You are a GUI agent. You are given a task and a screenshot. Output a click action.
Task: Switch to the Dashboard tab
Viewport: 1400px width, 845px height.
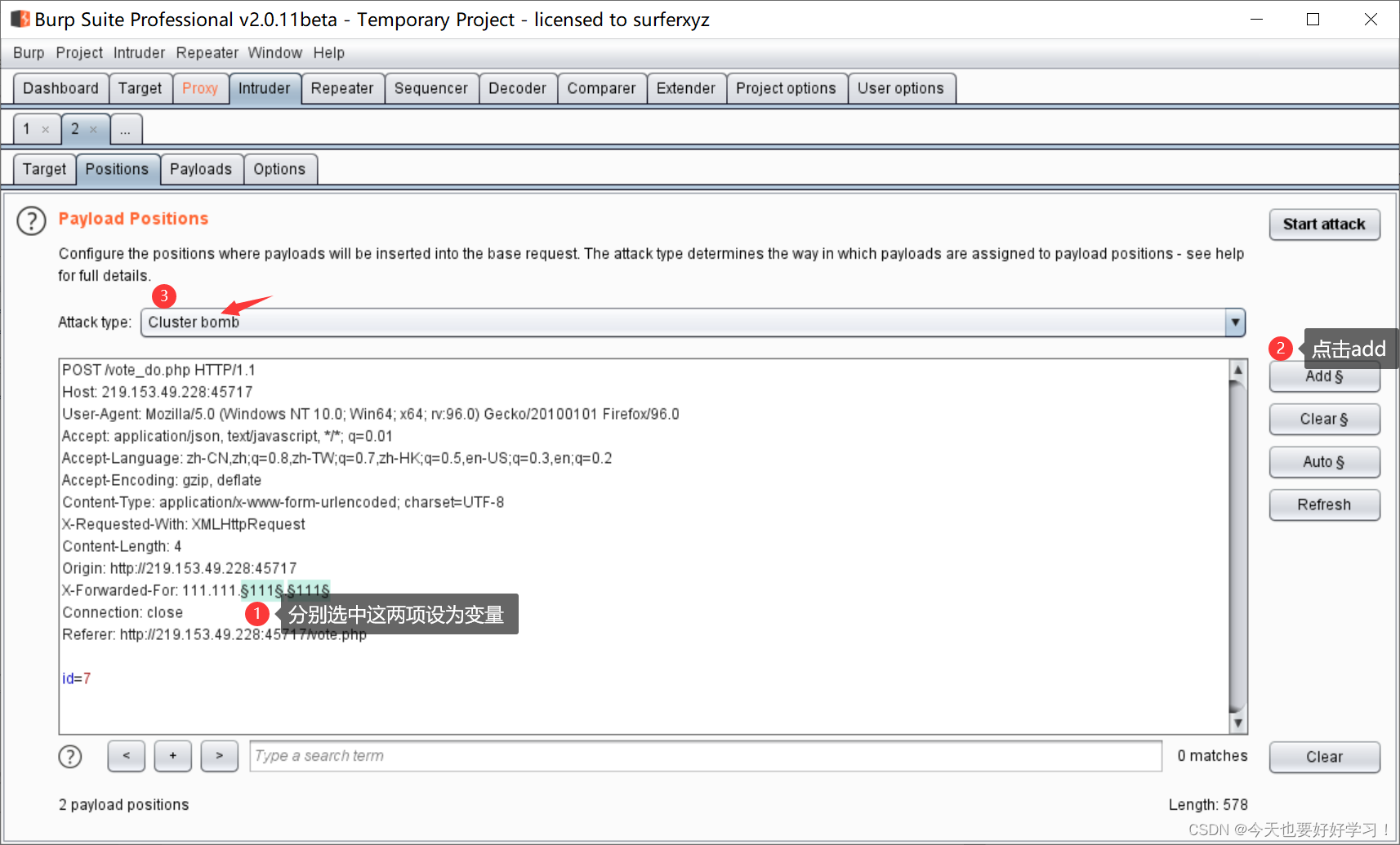pyautogui.click(x=60, y=88)
